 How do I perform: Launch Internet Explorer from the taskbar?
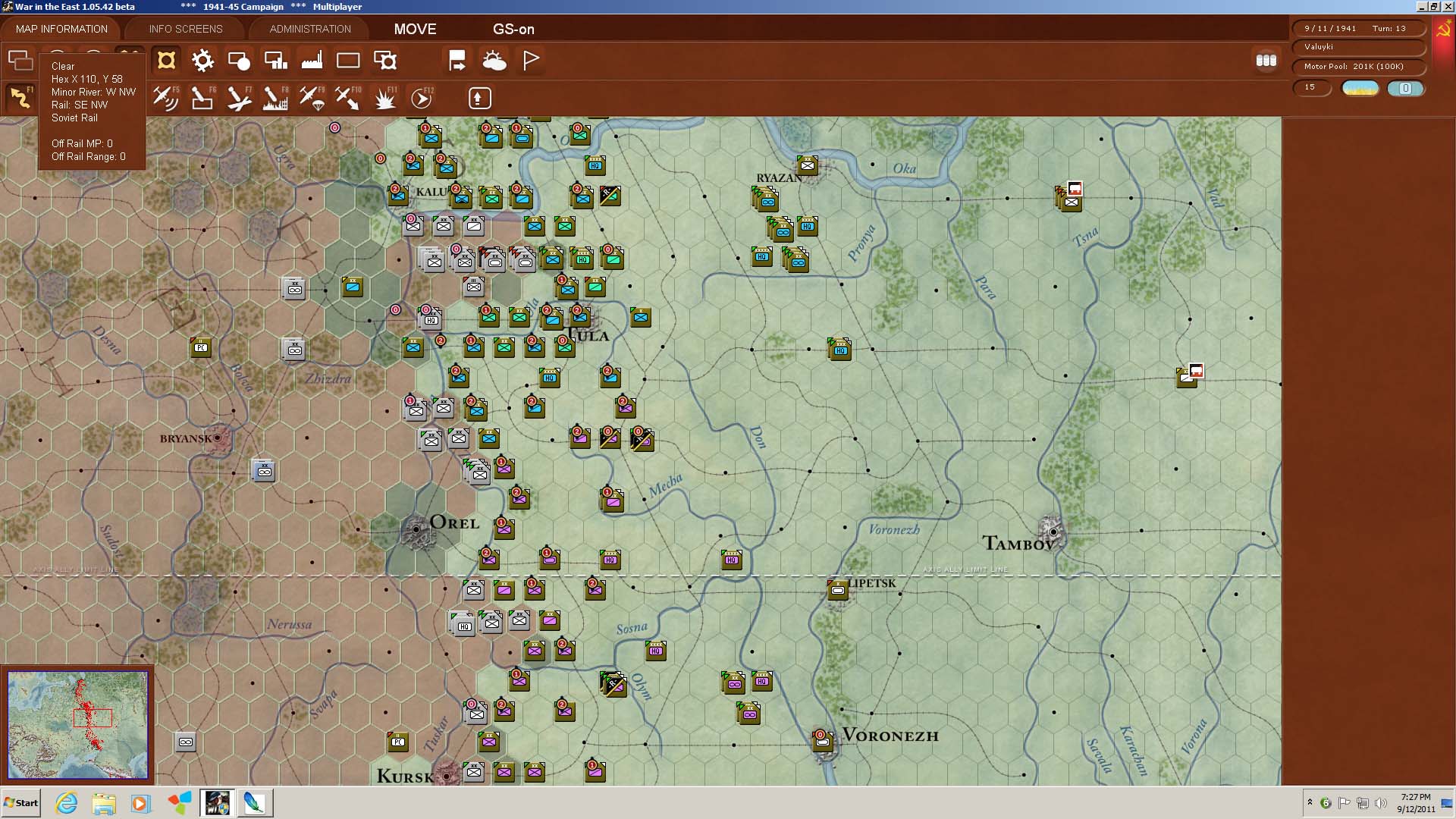67,803
